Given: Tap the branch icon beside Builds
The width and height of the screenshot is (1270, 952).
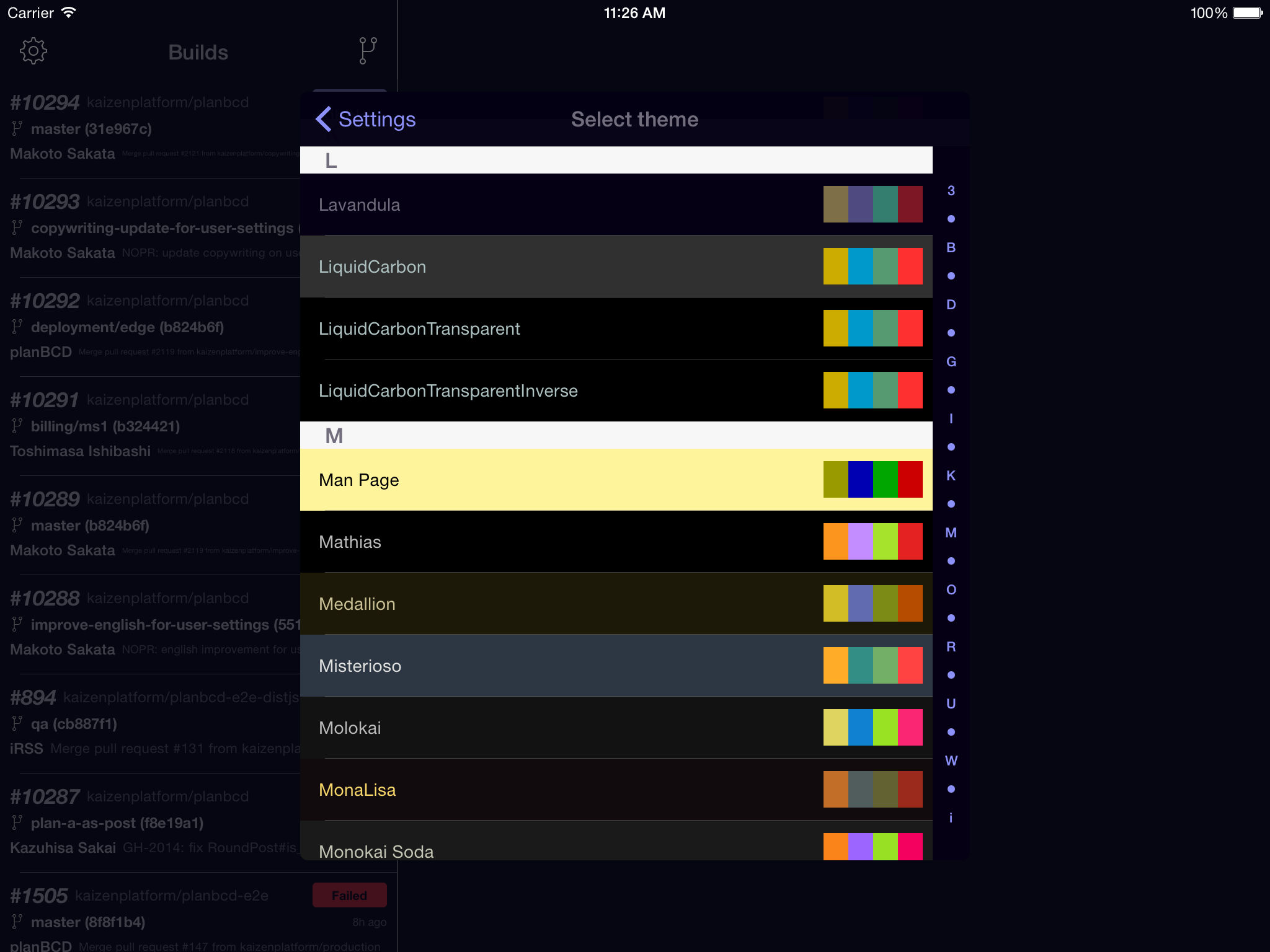Looking at the screenshot, I should pyautogui.click(x=367, y=51).
